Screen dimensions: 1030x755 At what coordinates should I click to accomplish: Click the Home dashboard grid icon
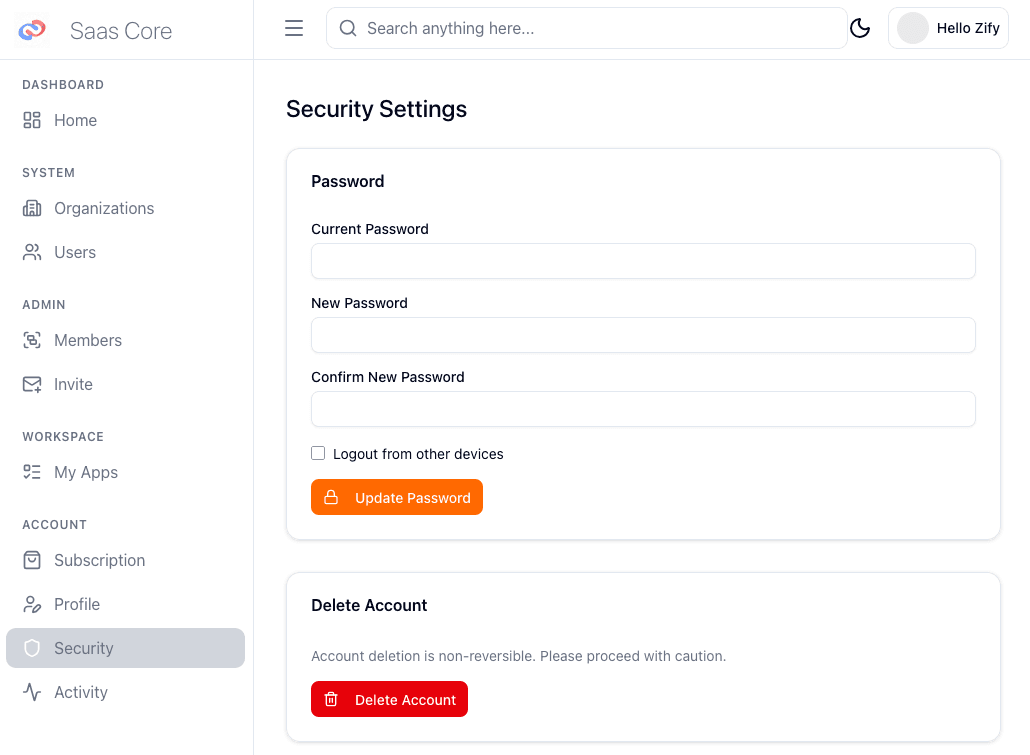click(x=32, y=120)
